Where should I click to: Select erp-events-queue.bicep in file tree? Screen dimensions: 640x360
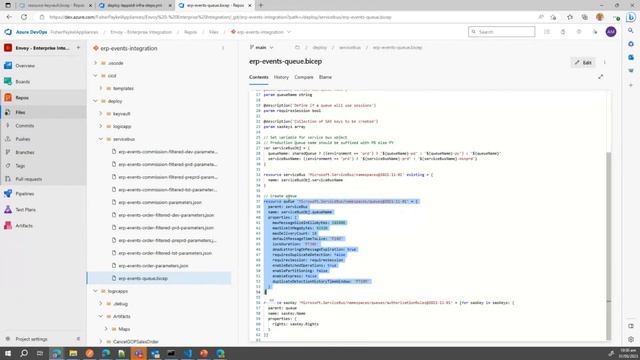tap(143, 278)
